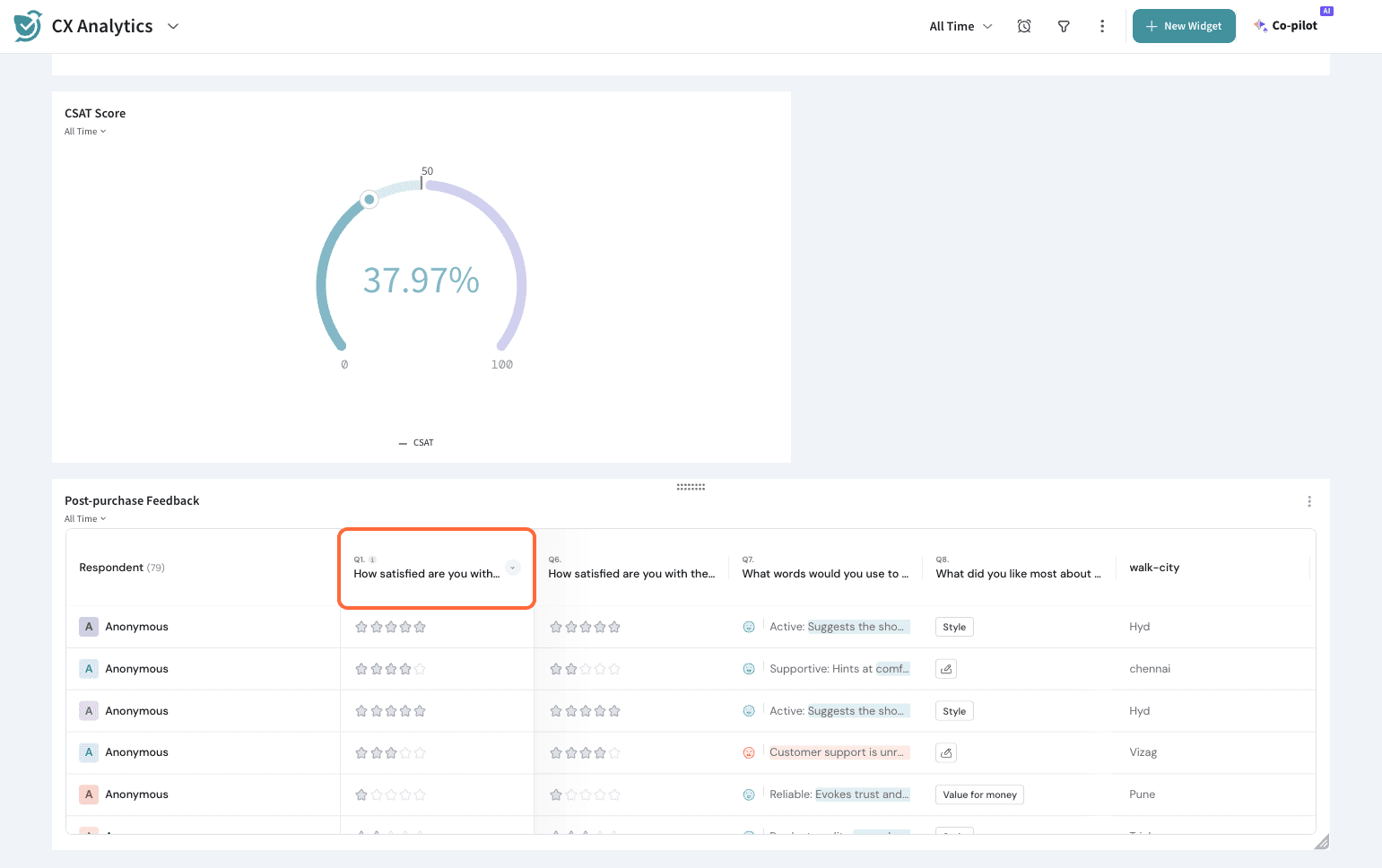Expand Post-purchase Feedback All Time filter

pyautogui.click(x=85, y=519)
